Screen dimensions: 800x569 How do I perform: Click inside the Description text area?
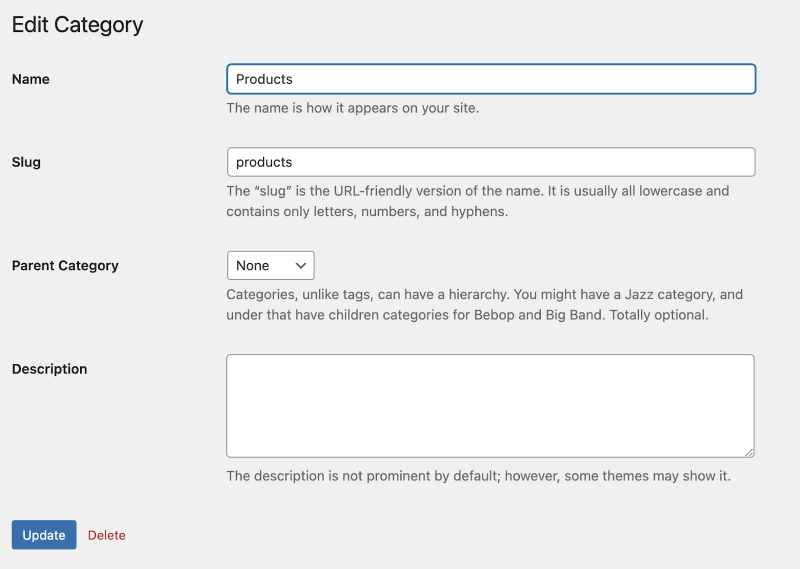point(490,406)
